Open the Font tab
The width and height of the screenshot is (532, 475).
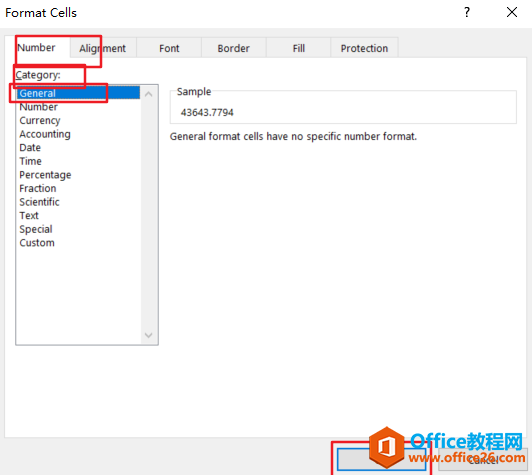pos(169,49)
